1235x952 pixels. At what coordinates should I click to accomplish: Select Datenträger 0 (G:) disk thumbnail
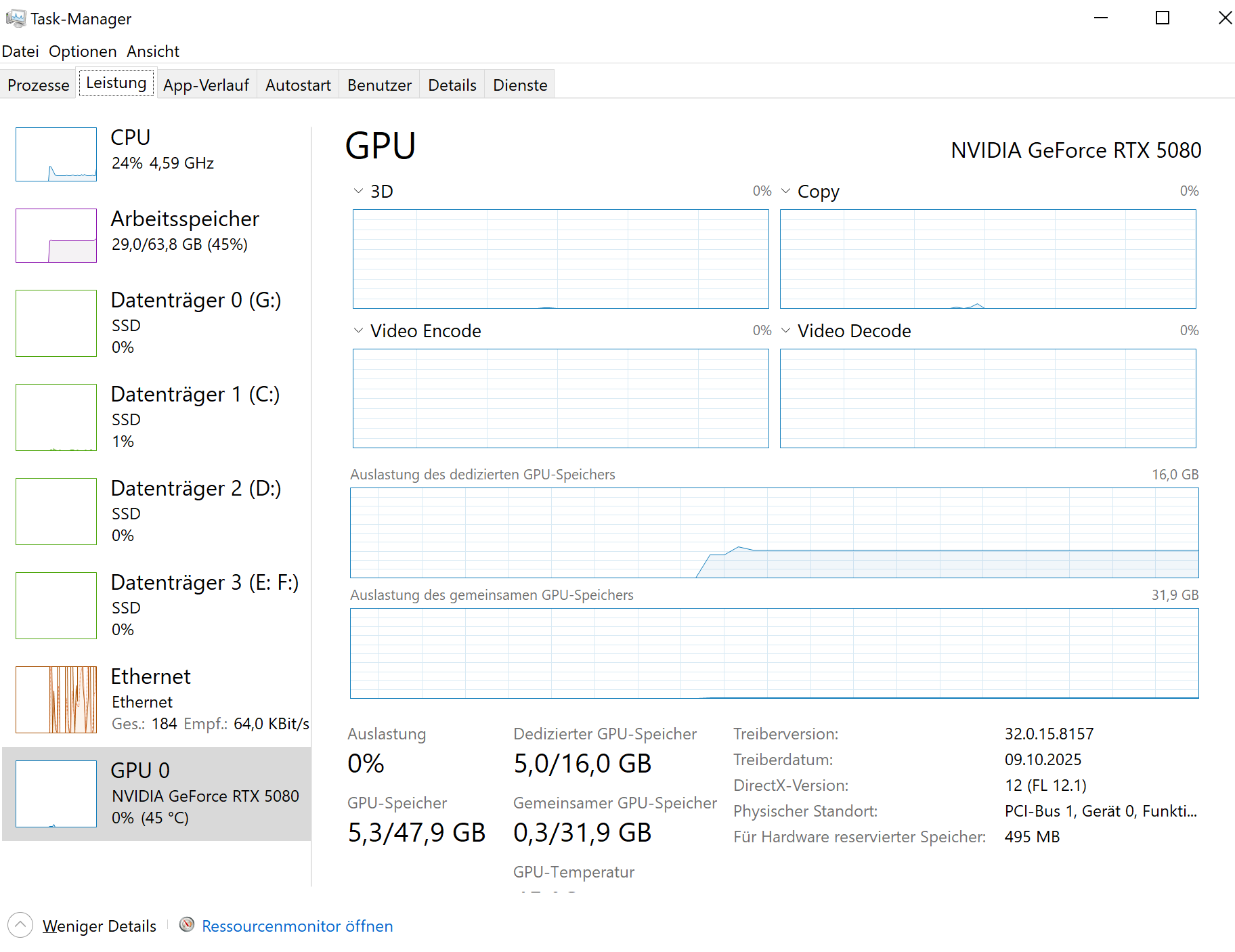[56, 323]
